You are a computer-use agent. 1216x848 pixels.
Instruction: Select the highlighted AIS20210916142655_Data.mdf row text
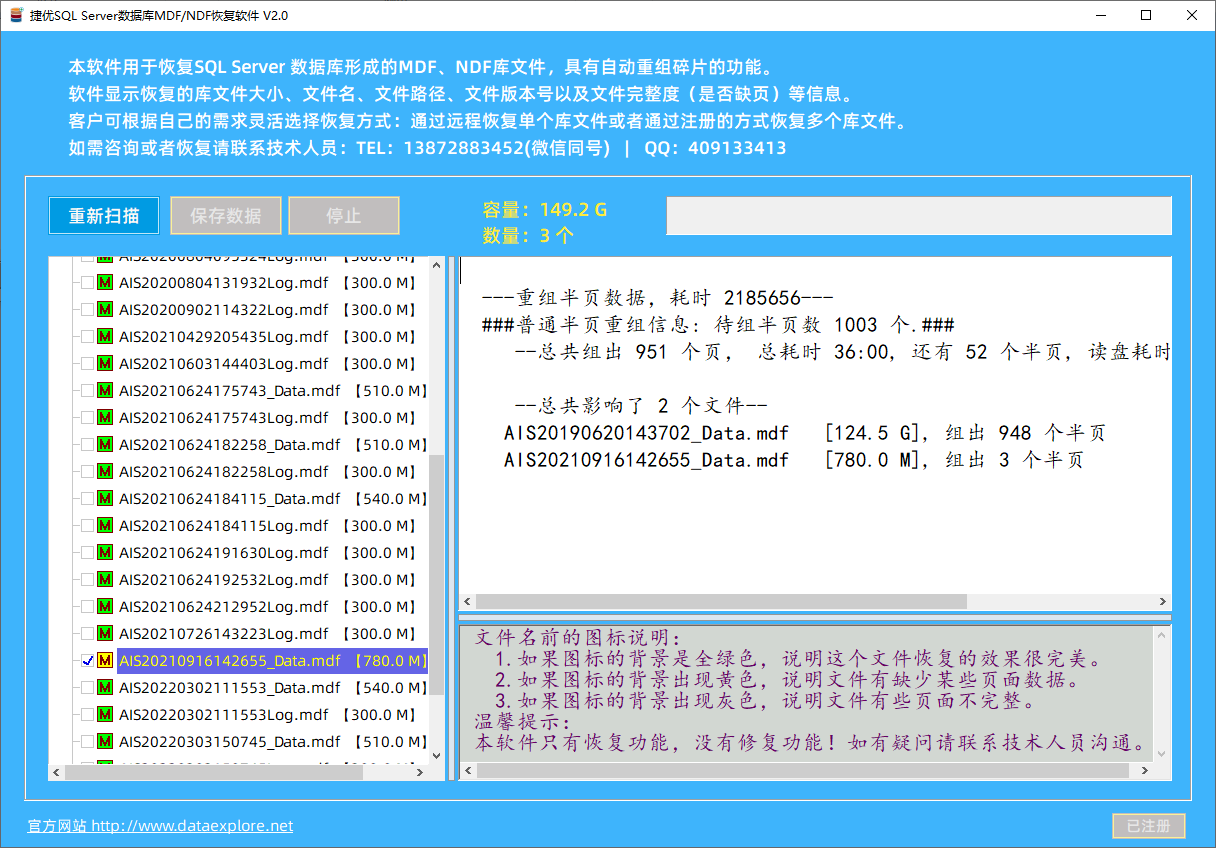point(272,661)
